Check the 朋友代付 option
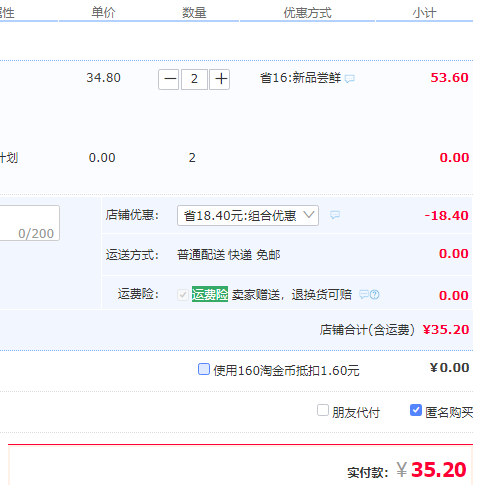This screenshot has height=485, width=480. point(323,410)
